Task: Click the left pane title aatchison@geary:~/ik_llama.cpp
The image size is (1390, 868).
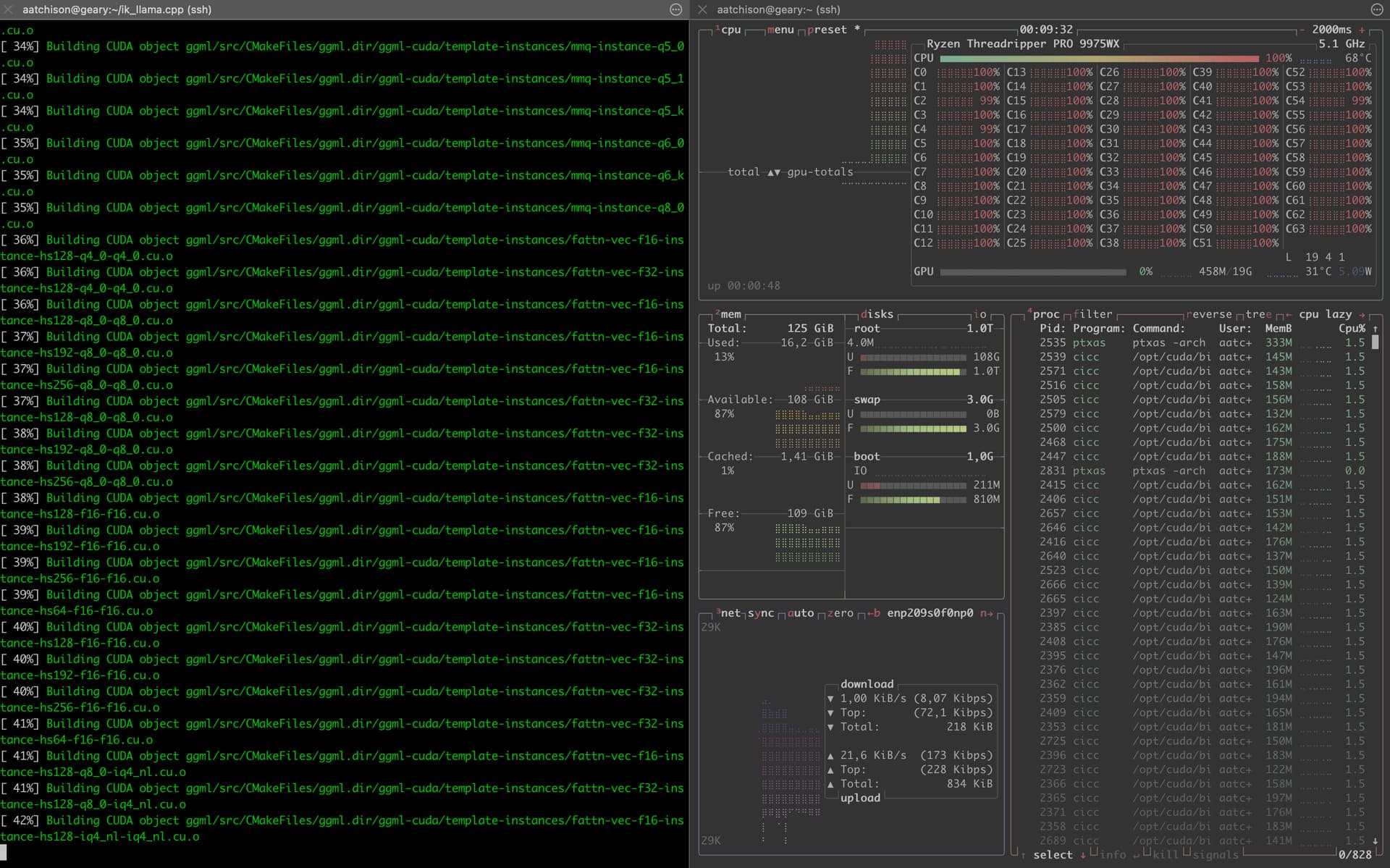Action: tap(117, 9)
